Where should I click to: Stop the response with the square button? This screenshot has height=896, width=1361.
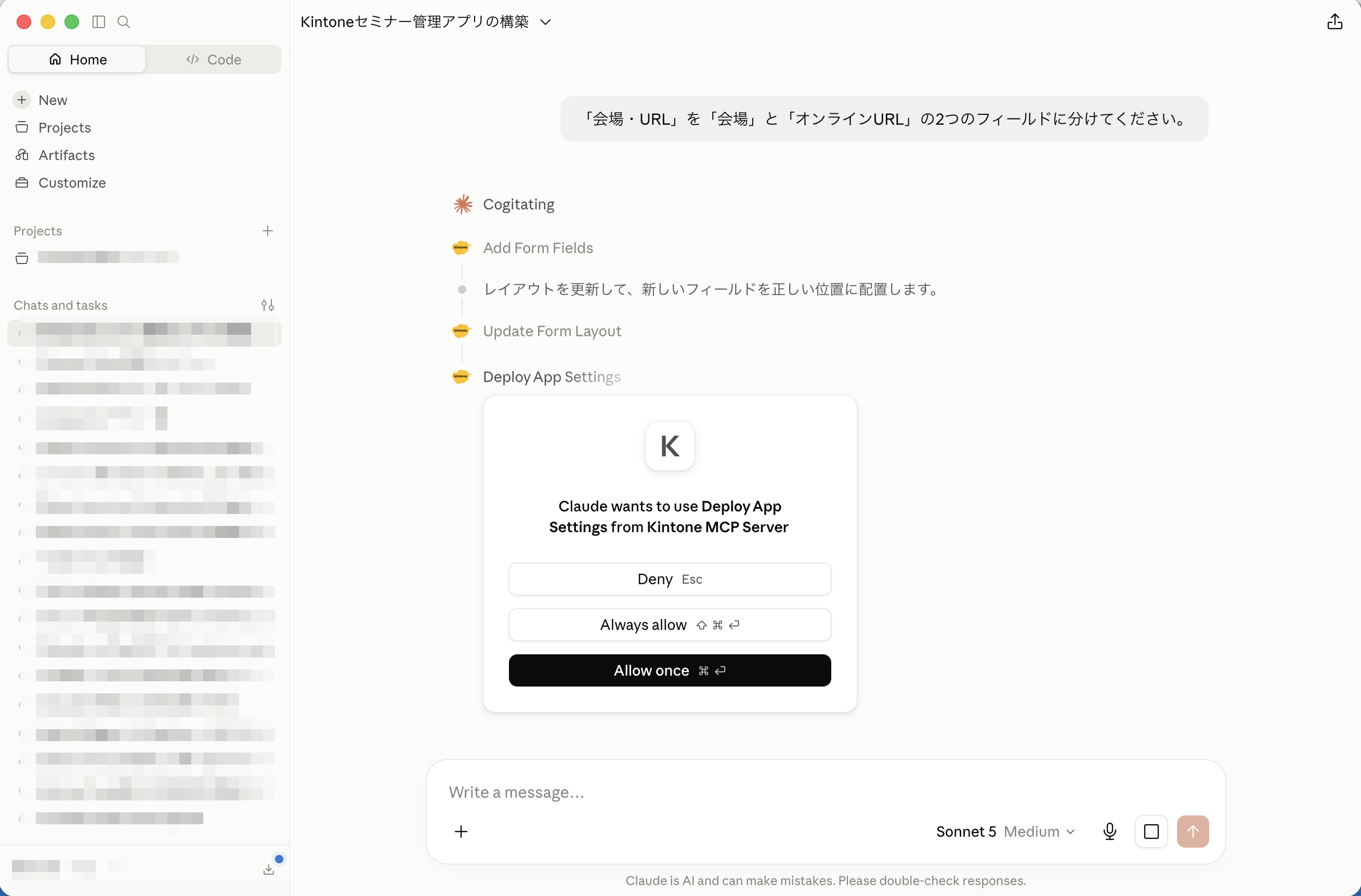[1151, 832]
